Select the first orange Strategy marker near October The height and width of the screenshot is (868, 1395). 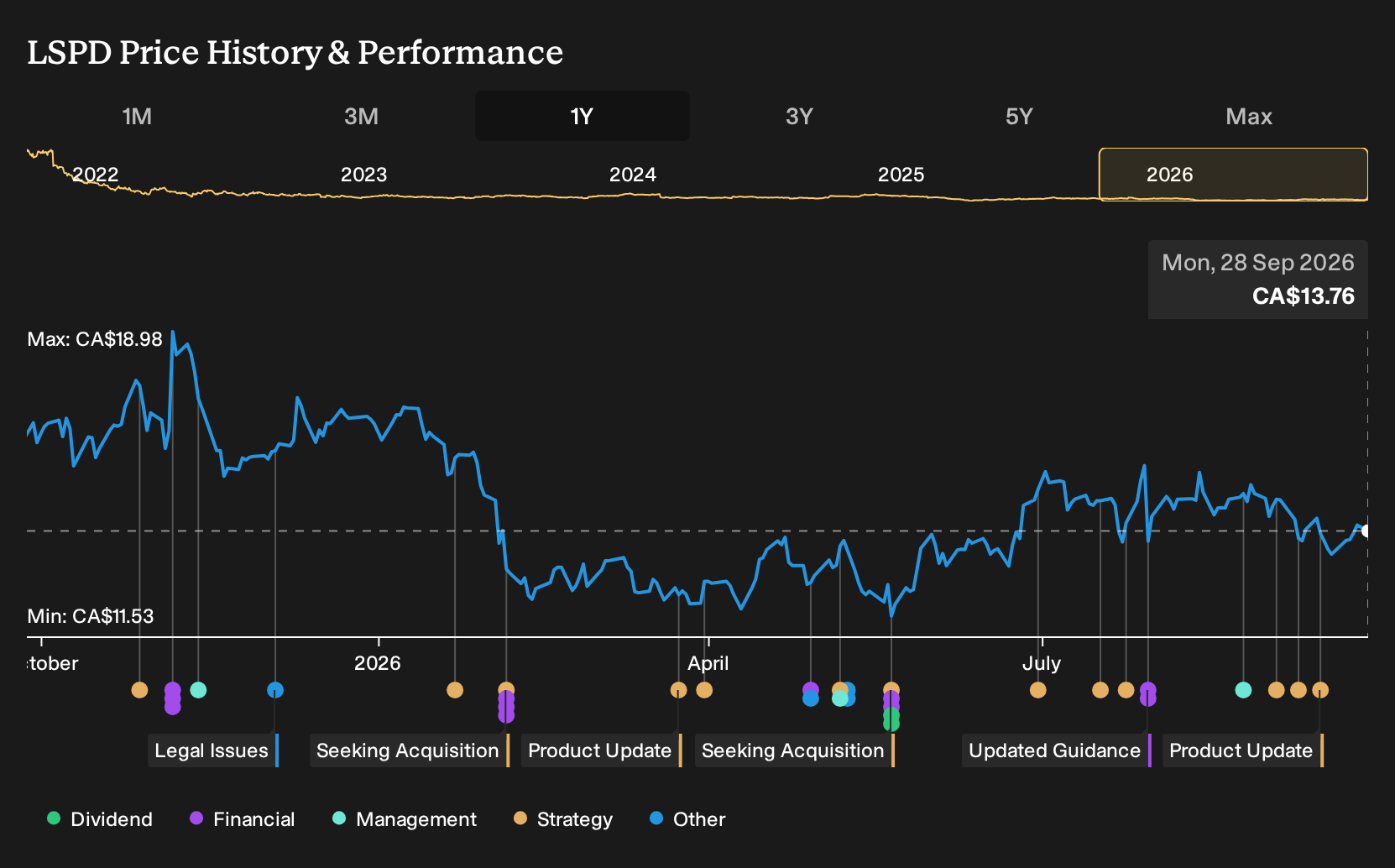point(139,690)
